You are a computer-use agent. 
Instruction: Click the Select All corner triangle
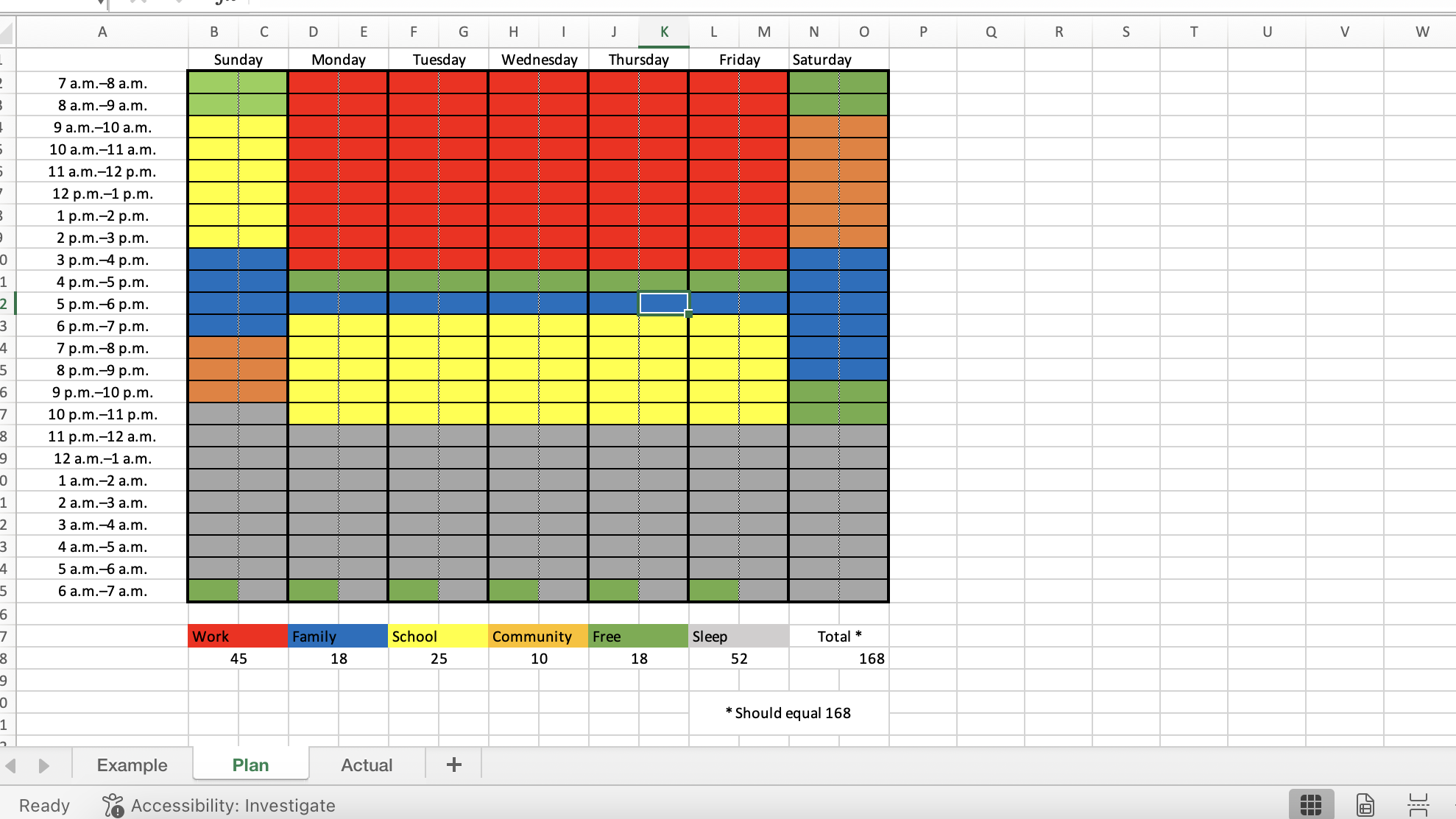pyautogui.click(x=7, y=32)
